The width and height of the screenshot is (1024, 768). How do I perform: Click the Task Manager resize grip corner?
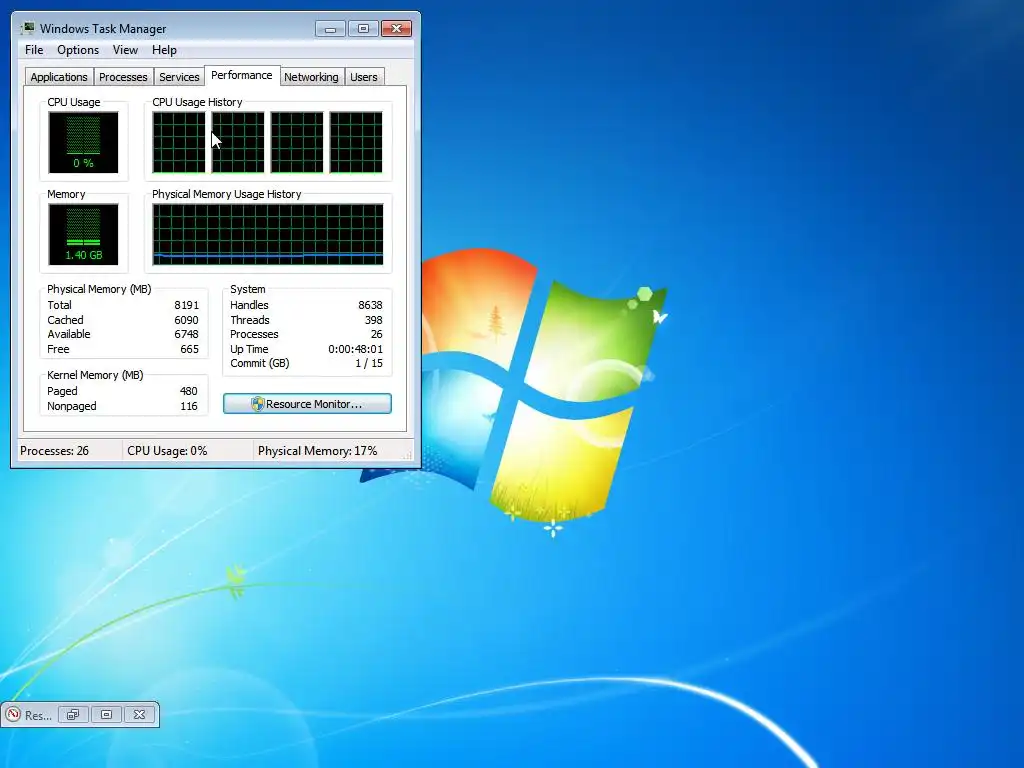[x=409, y=455]
